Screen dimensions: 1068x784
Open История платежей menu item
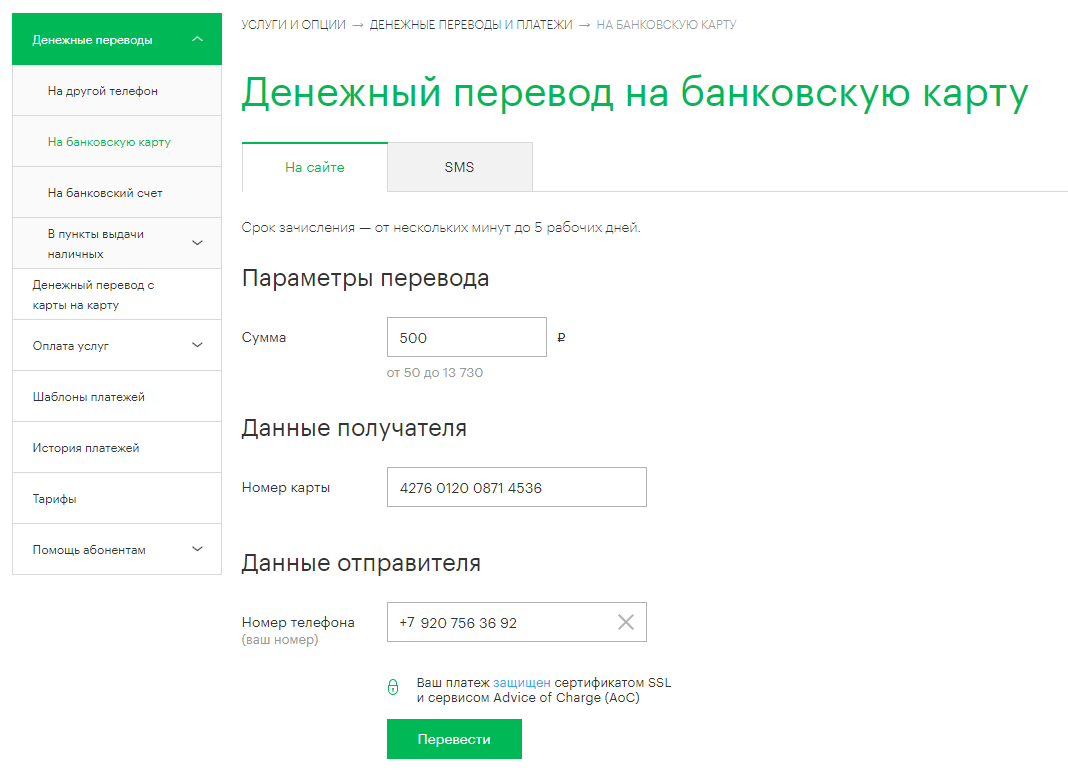tap(117, 448)
